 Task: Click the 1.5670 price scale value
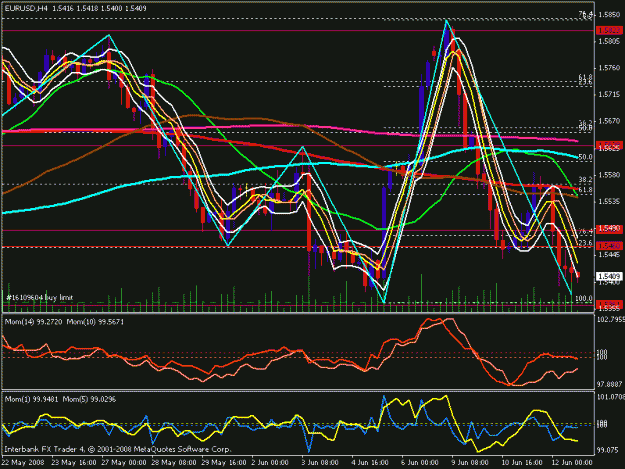click(609, 121)
